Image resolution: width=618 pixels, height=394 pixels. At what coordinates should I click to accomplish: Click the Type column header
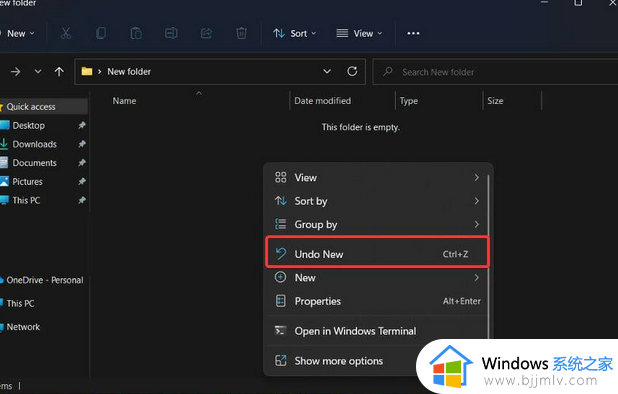click(x=409, y=101)
